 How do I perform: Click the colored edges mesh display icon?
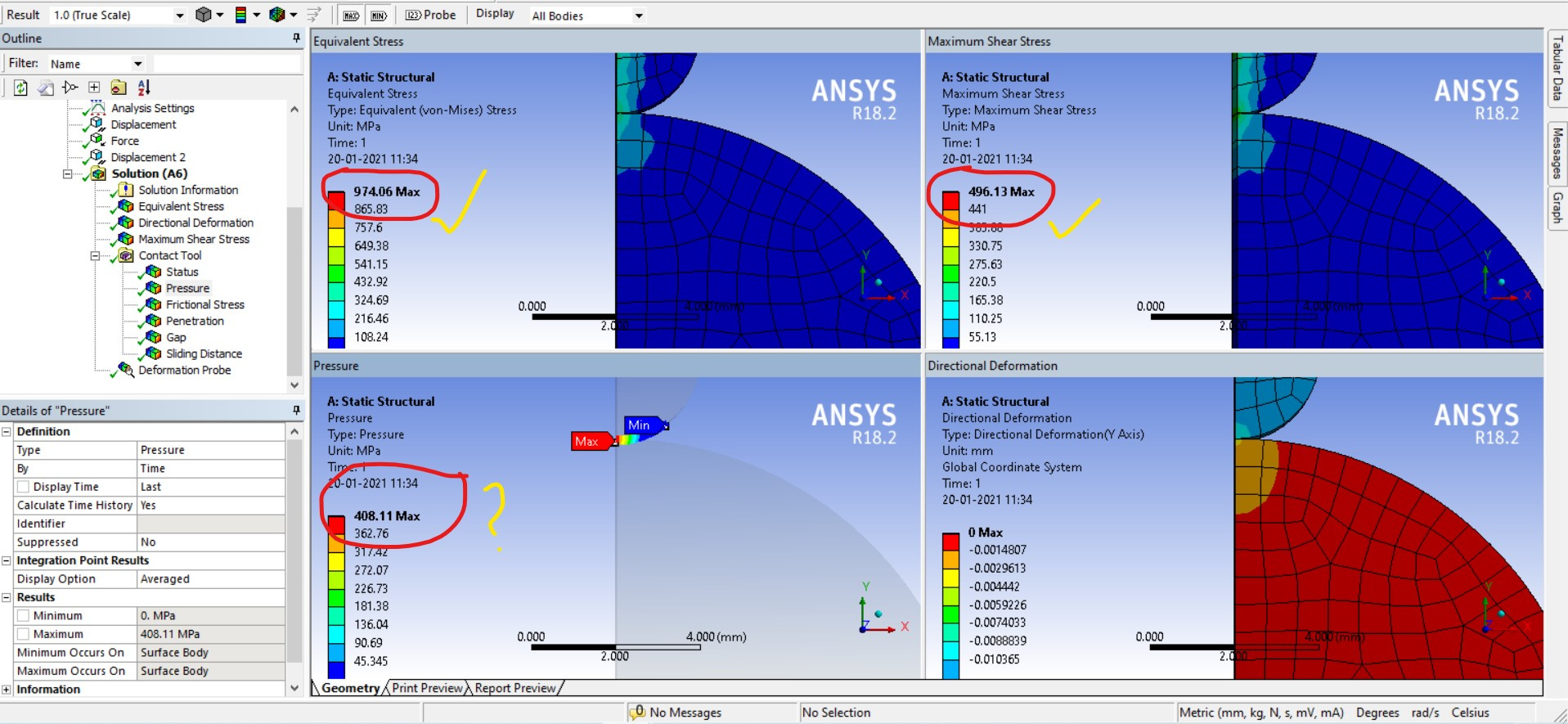coord(277,15)
